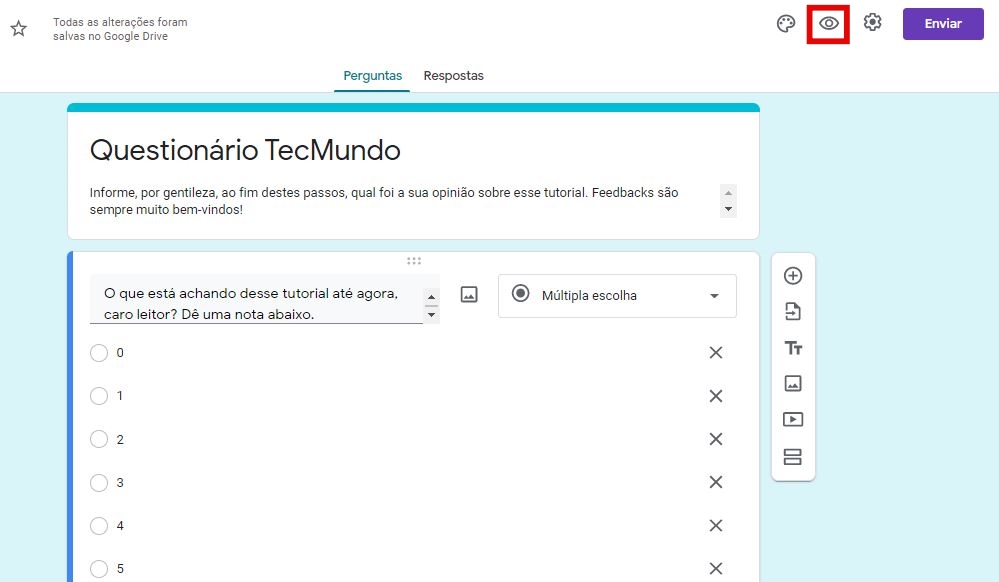The width and height of the screenshot is (999, 582).
Task: Remove option 2
Action: [716, 439]
